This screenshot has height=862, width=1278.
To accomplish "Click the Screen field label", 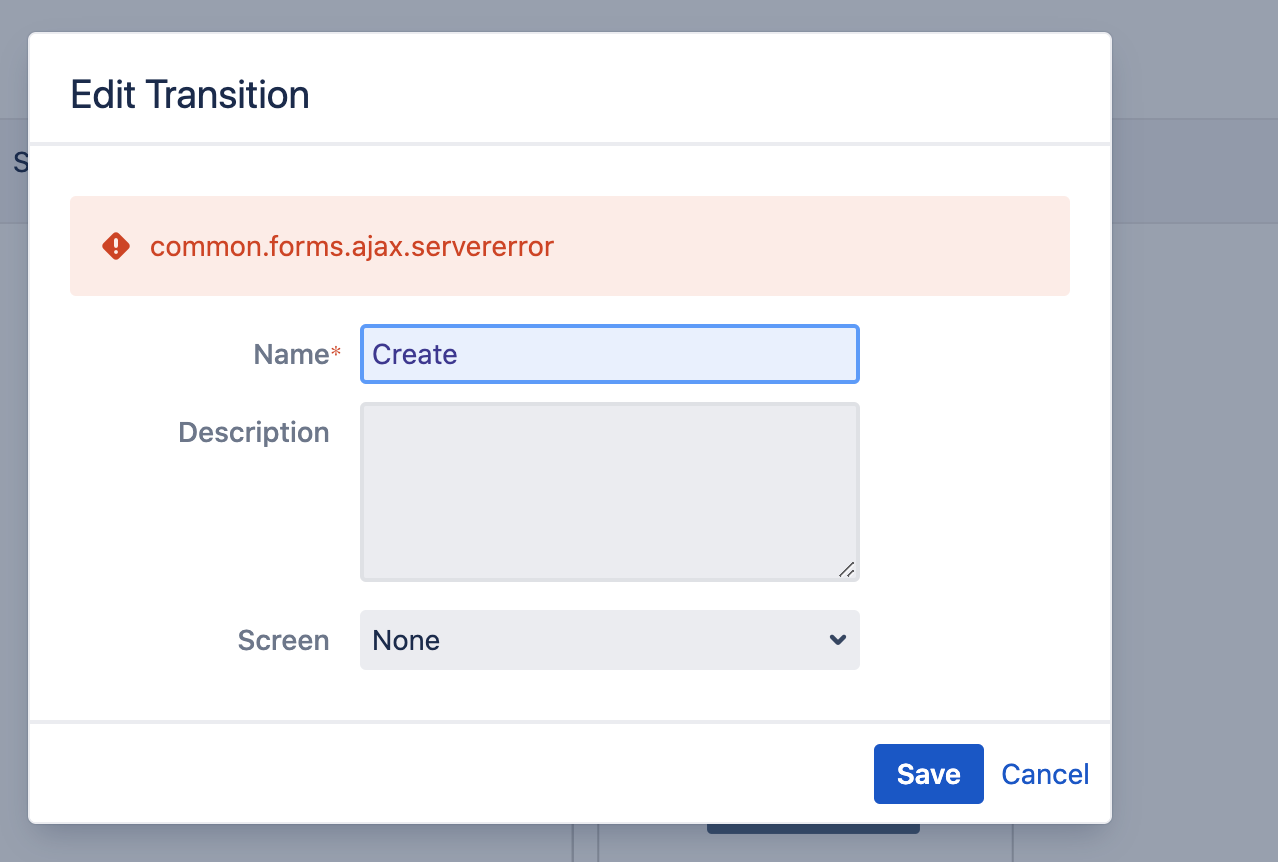I will (283, 640).
